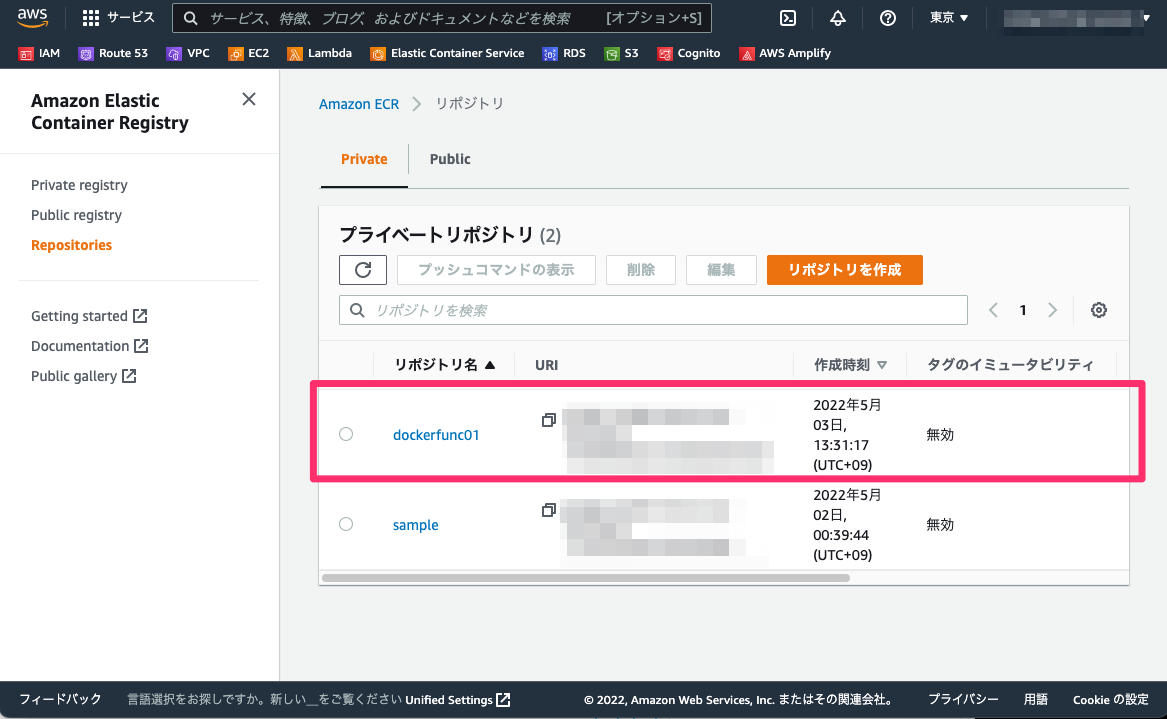Open the sample repository link

tap(415, 525)
